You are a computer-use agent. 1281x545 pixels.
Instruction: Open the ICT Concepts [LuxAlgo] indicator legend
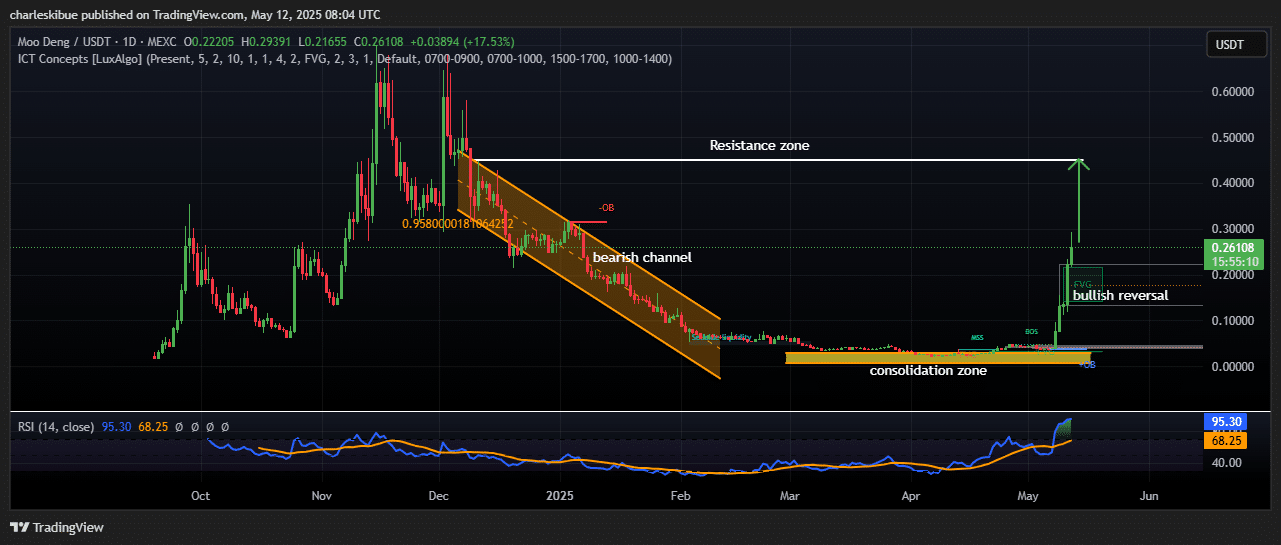tap(82, 59)
